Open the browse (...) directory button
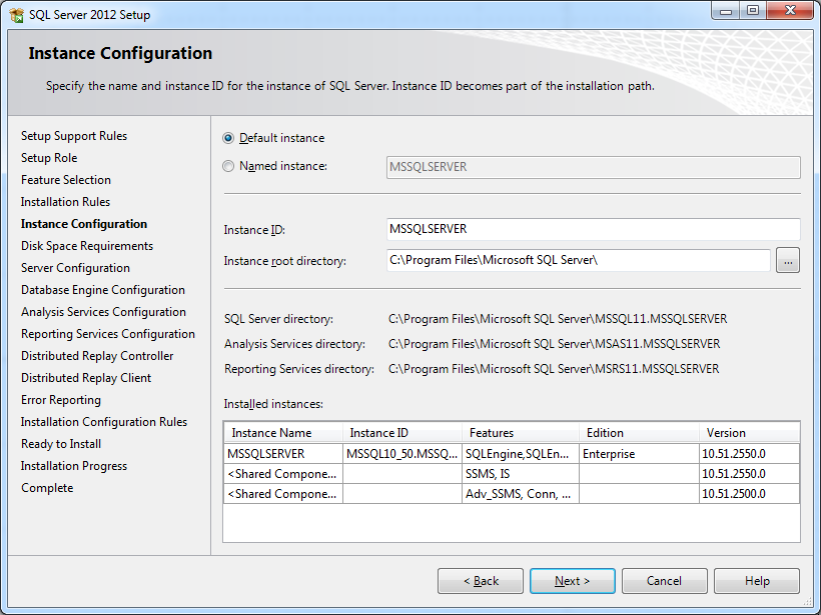 click(787, 260)
